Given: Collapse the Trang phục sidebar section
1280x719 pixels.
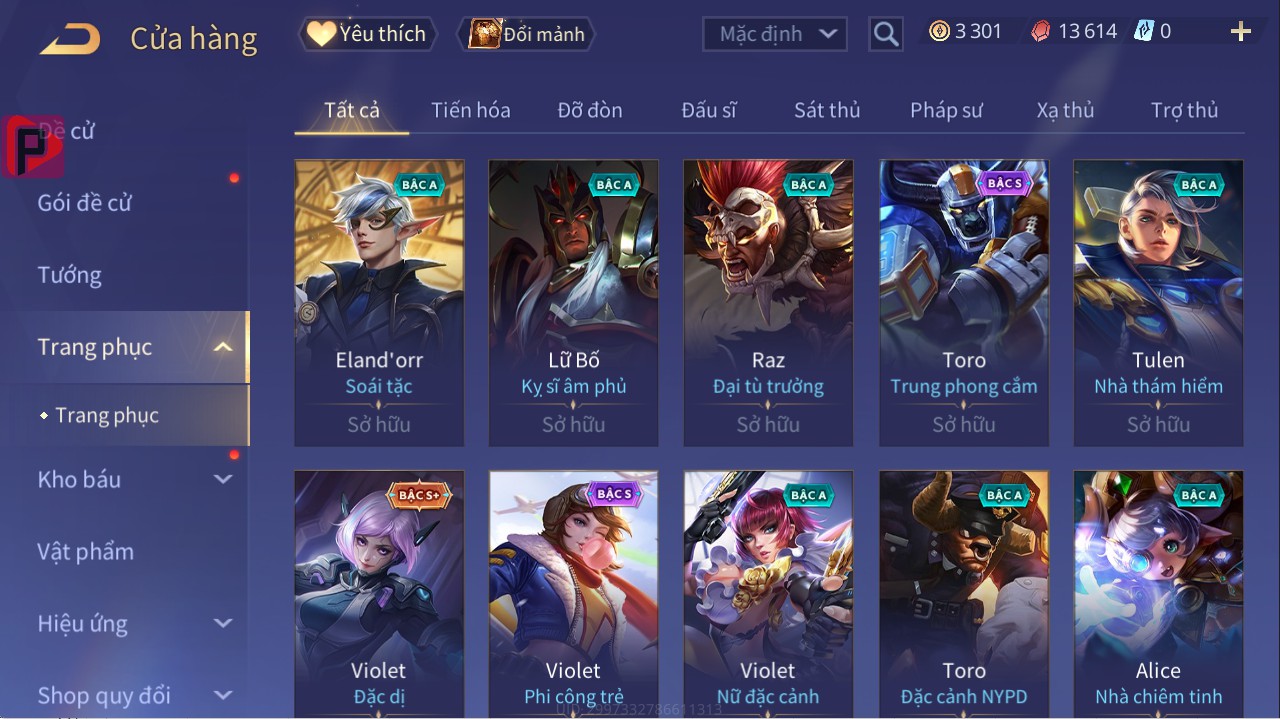Looking at the screenshot, I should tap(223, 347).
